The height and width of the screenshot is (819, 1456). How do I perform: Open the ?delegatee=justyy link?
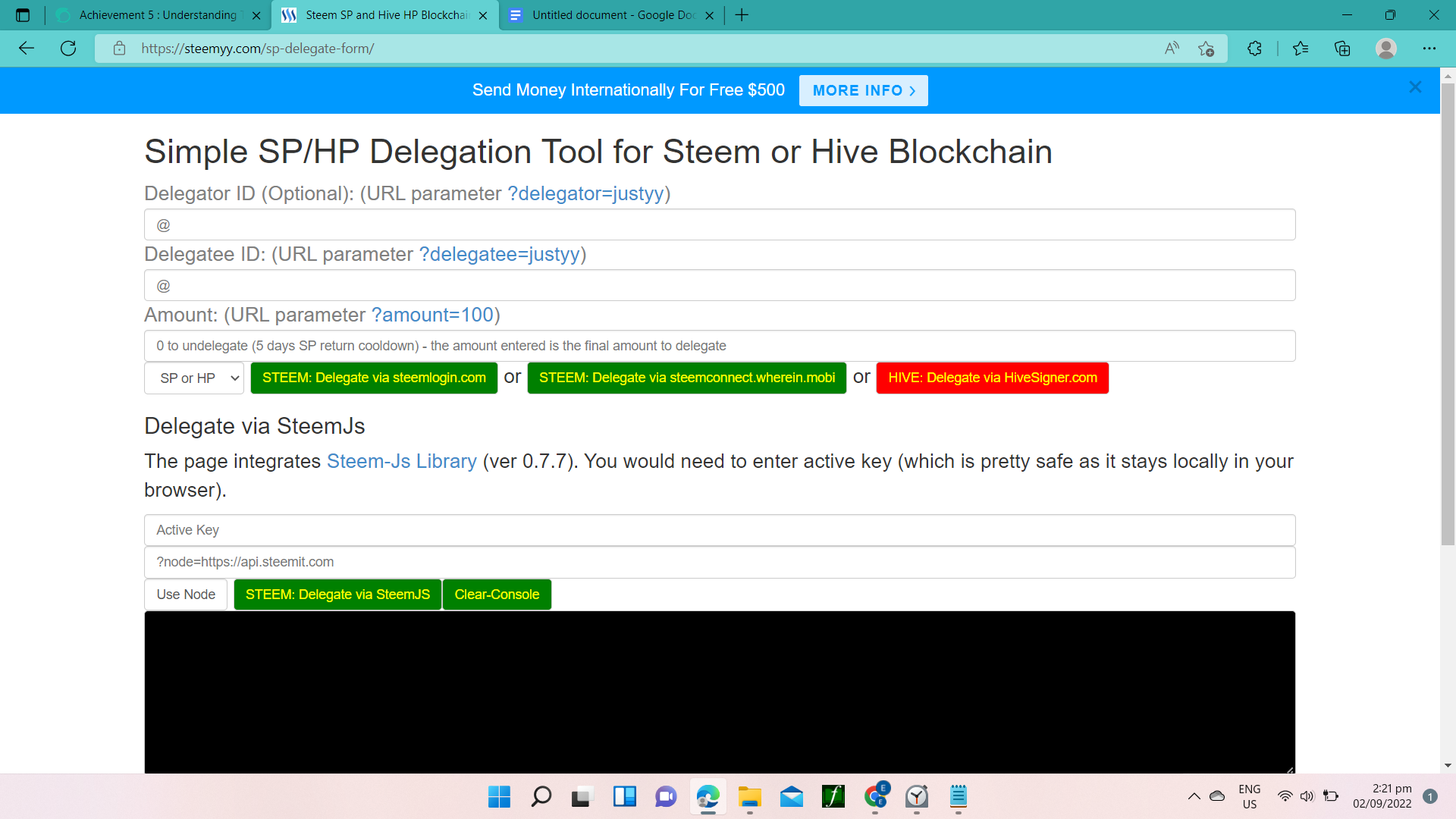[500, 254]
